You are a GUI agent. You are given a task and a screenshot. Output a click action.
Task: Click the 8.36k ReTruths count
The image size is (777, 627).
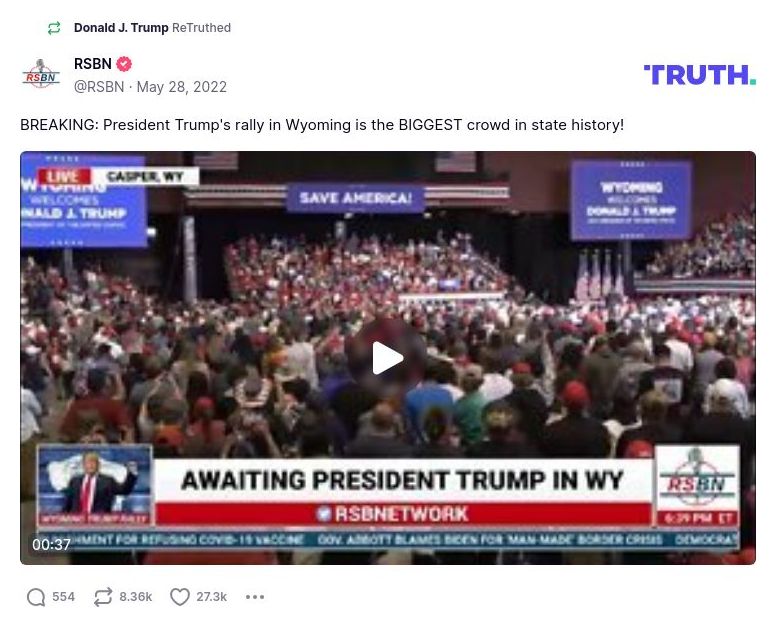pos(136,597)
